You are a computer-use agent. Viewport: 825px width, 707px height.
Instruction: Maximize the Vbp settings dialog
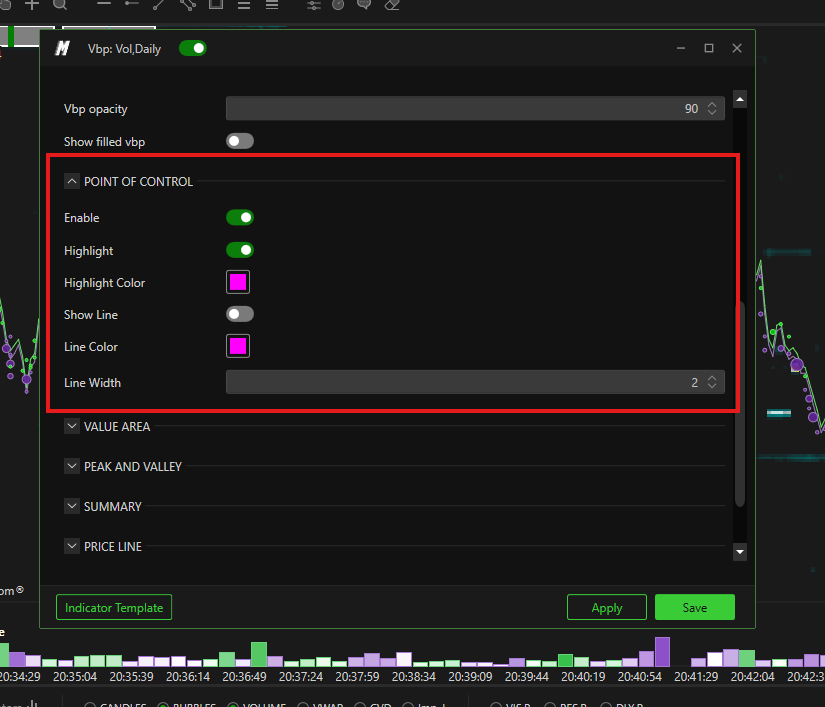pyautogui.click(x=709, y=48)
